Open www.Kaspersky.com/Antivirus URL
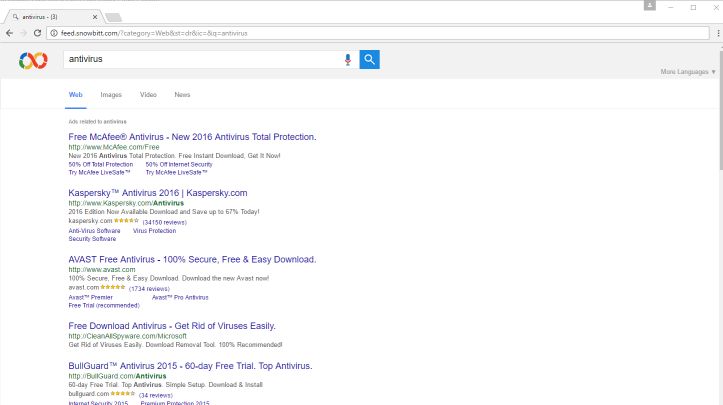723x405 pixels. pos(126,203)
